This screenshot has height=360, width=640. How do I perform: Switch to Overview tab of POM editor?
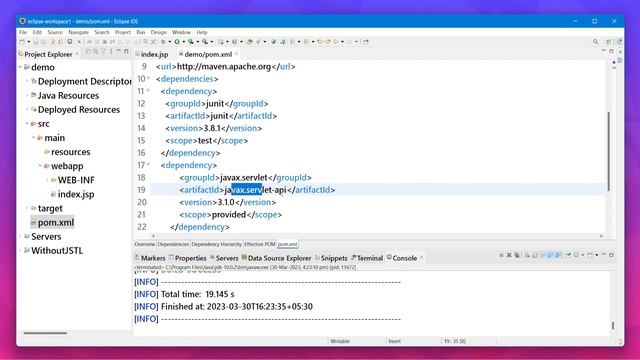click(x=144, y=244)
